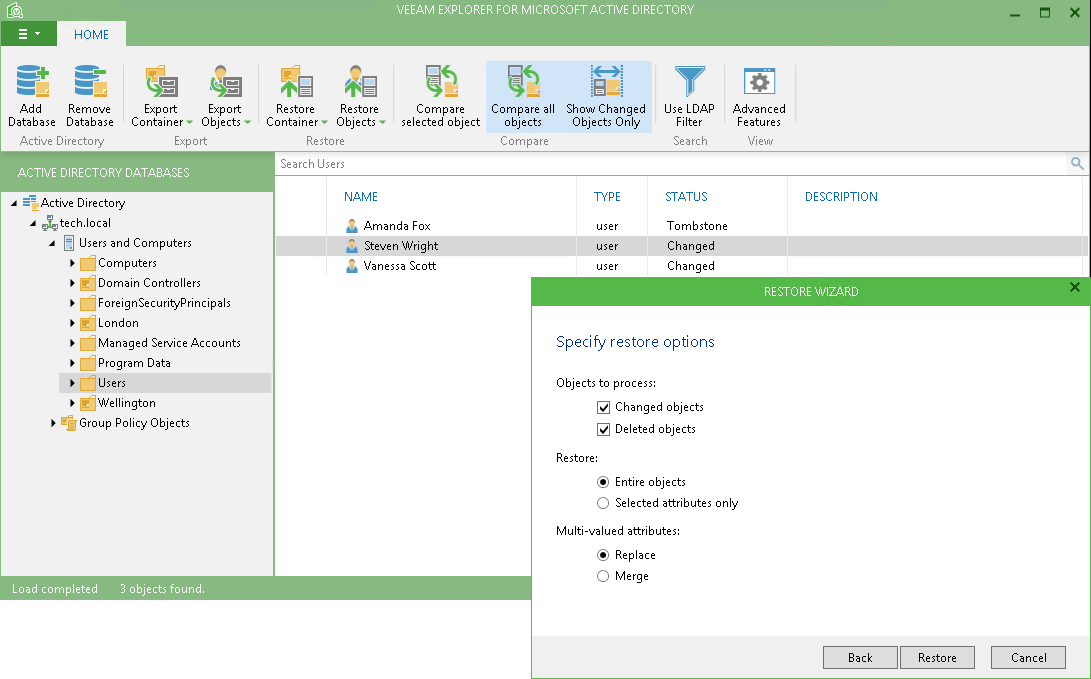Screen dimensions: 1091x679
Task: Click the Wellington folder icon
Action: coord(88,403)
